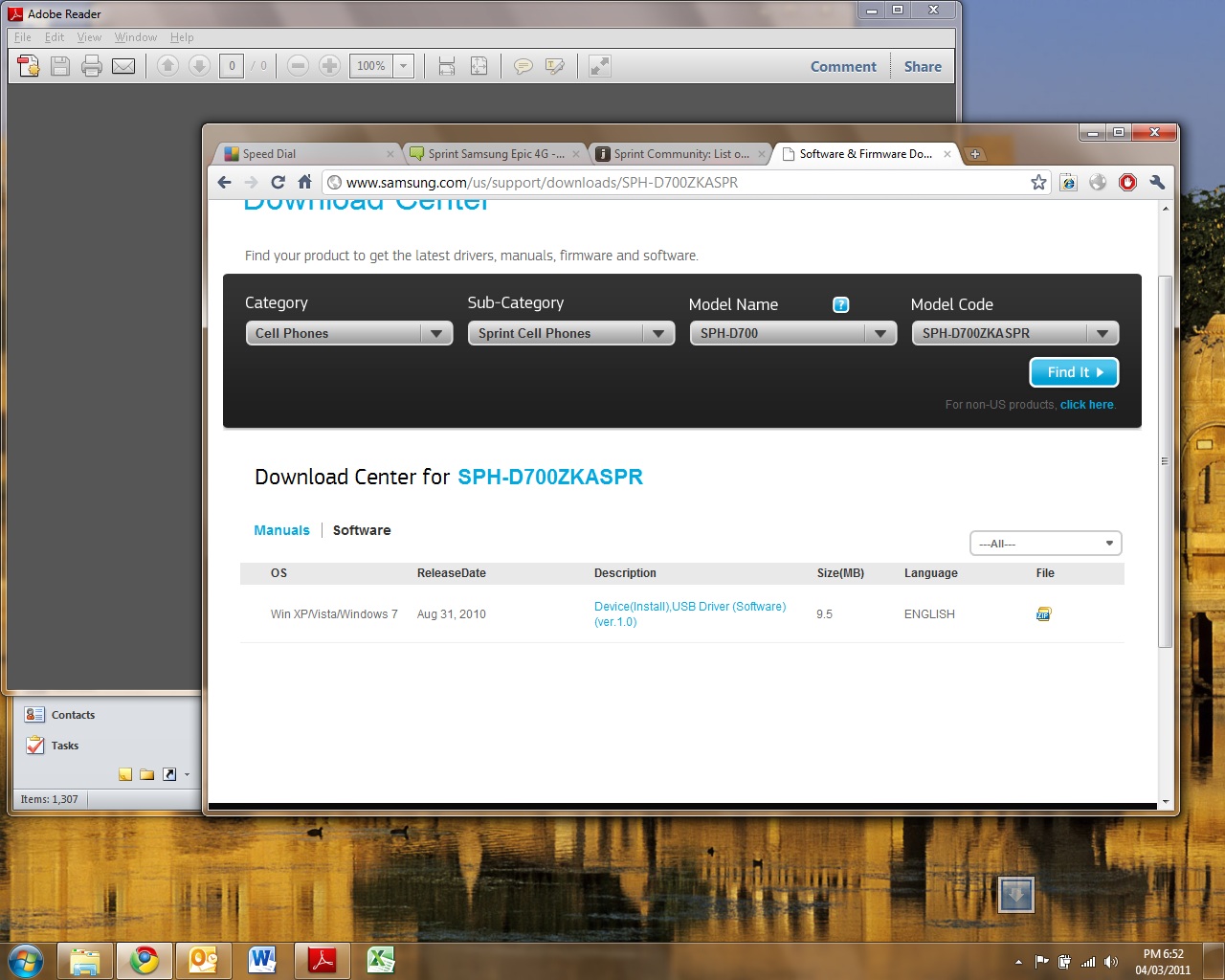Click the fit one full page icon
This screenshot has width=1225, height=980.
click(479, 66)
